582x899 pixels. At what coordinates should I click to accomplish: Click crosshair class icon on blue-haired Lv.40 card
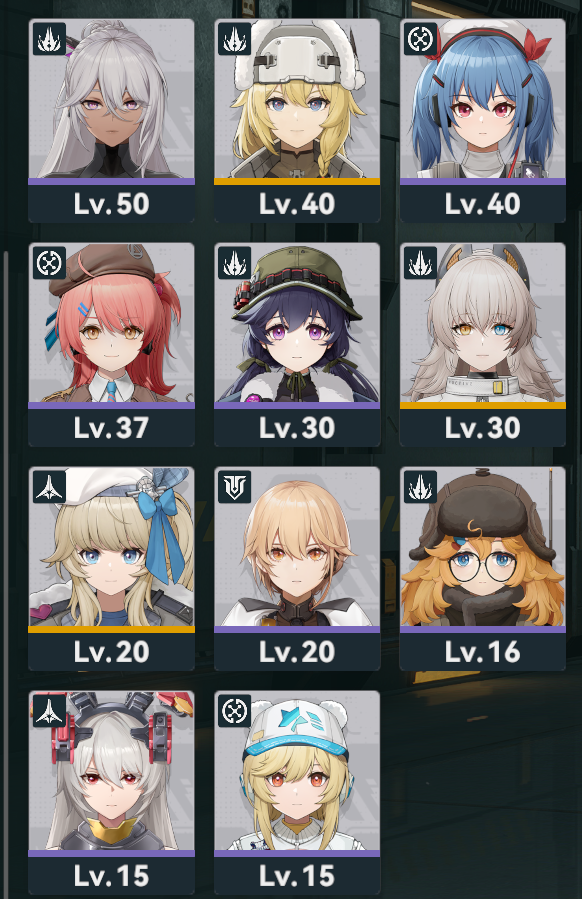pyautogui.click(x=420, y=39)
